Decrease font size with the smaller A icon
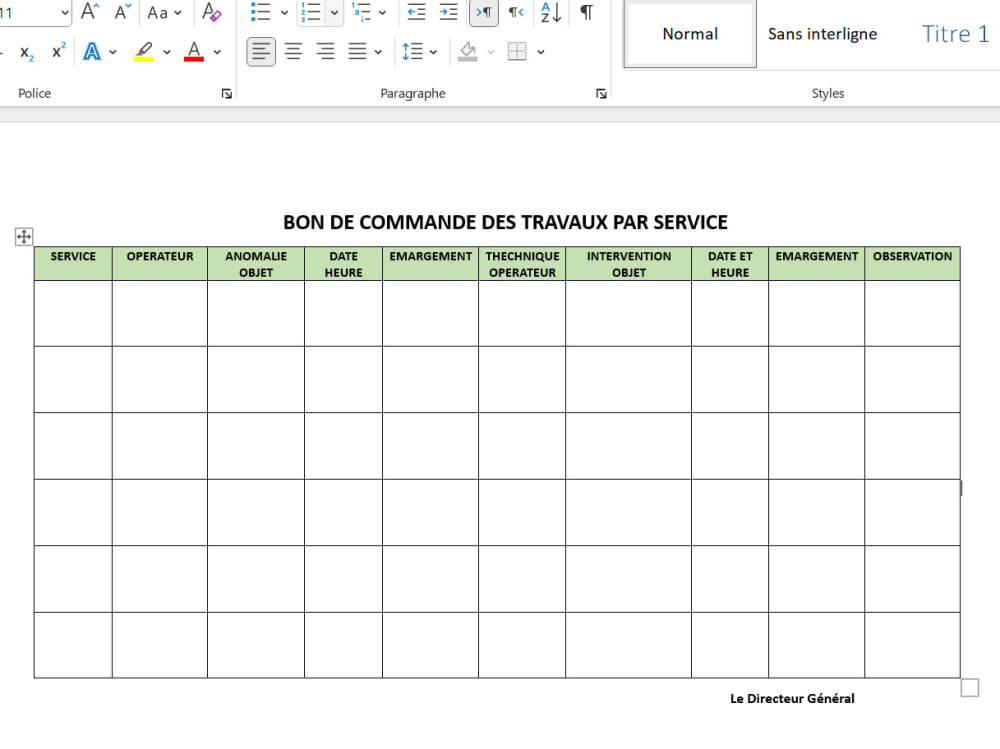Image resolution: width=1000 pixels, height=749 pixels. pyautogui.click(x=122, y=11)
